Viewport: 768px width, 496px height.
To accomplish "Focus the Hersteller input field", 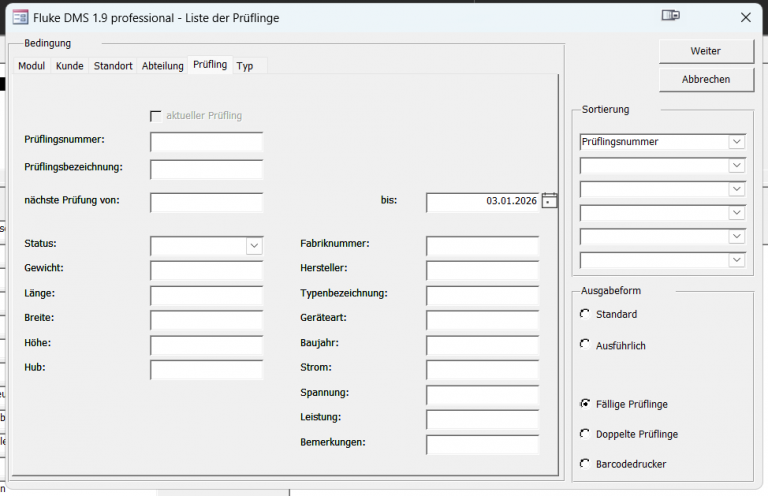I will [x=482, y=270].
